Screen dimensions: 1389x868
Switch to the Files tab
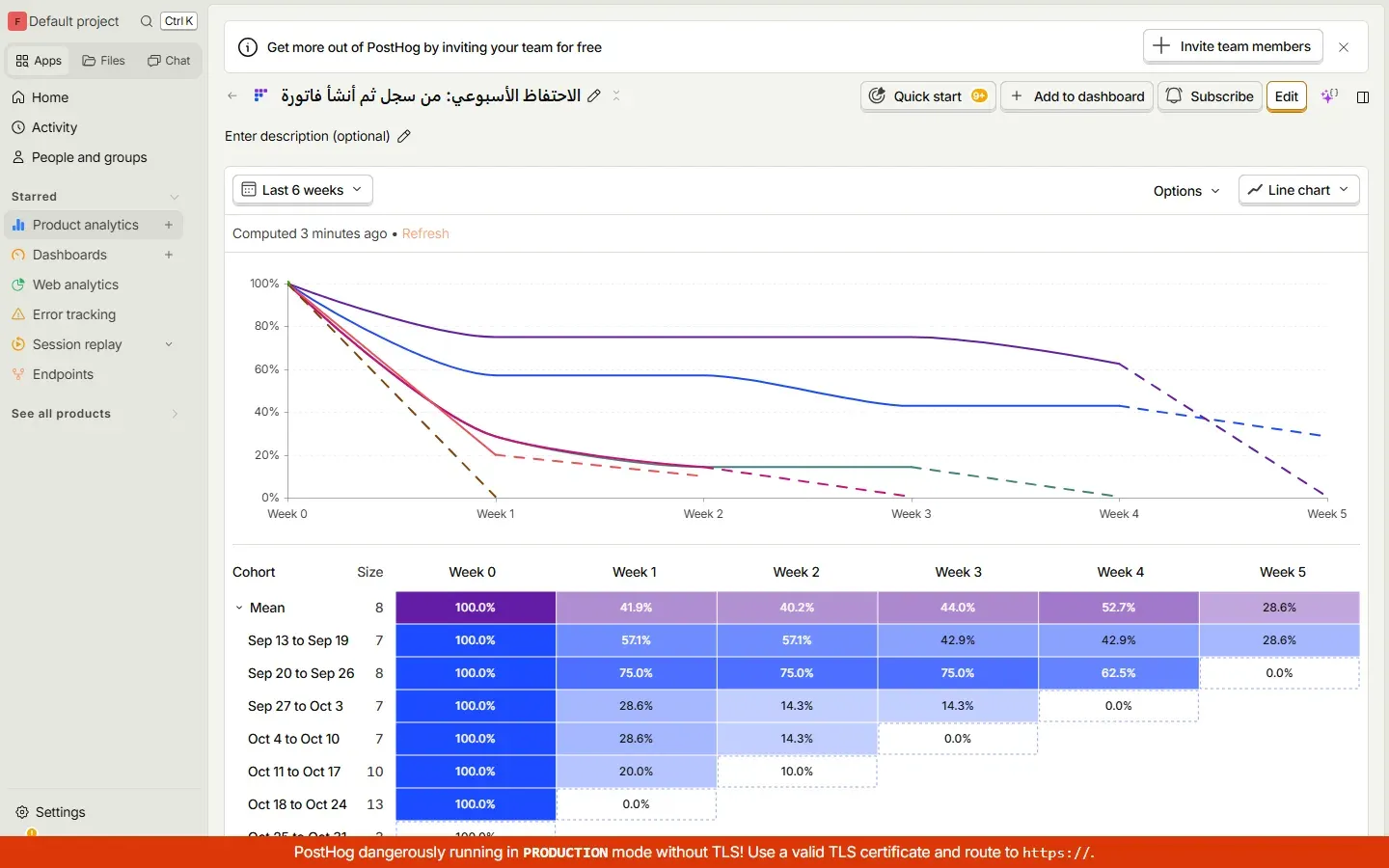tap(103, 61)
